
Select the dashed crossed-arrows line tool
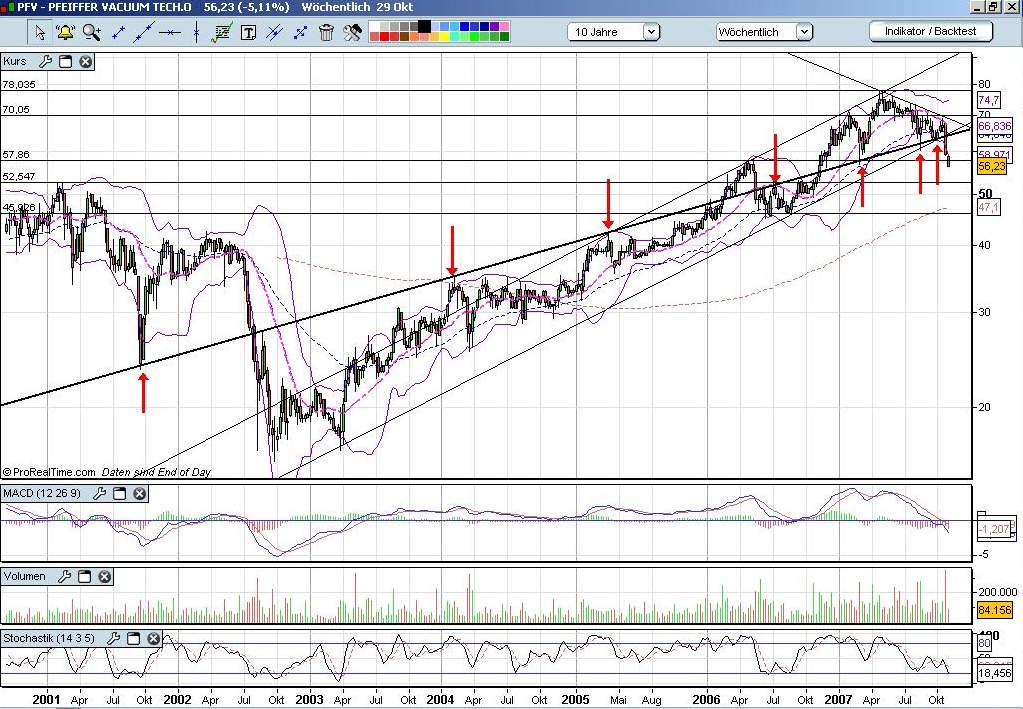(301, 32)
